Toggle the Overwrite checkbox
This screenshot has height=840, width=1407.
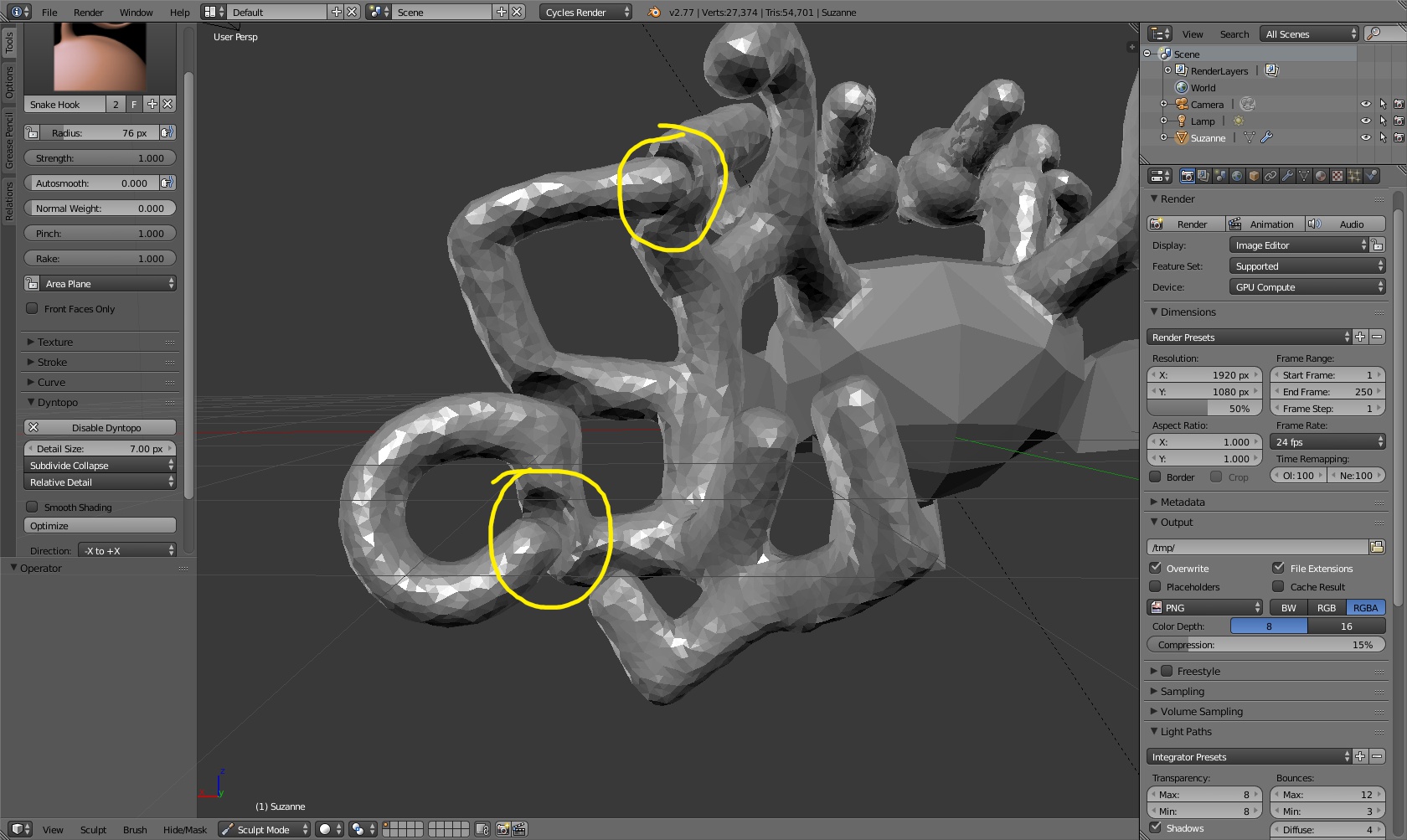point(1156,568)
